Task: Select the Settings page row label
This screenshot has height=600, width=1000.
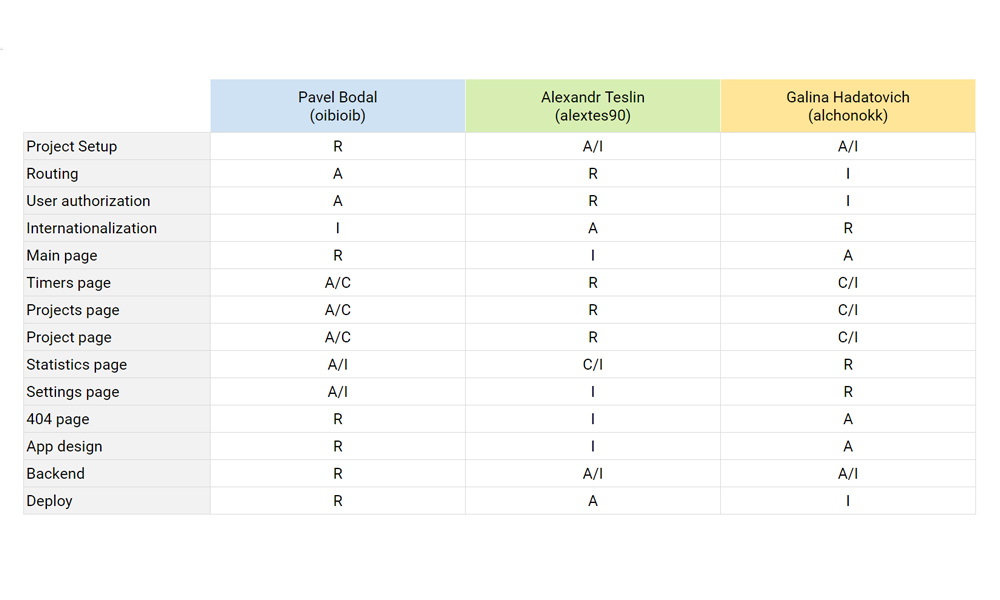Action: [117, 391]
